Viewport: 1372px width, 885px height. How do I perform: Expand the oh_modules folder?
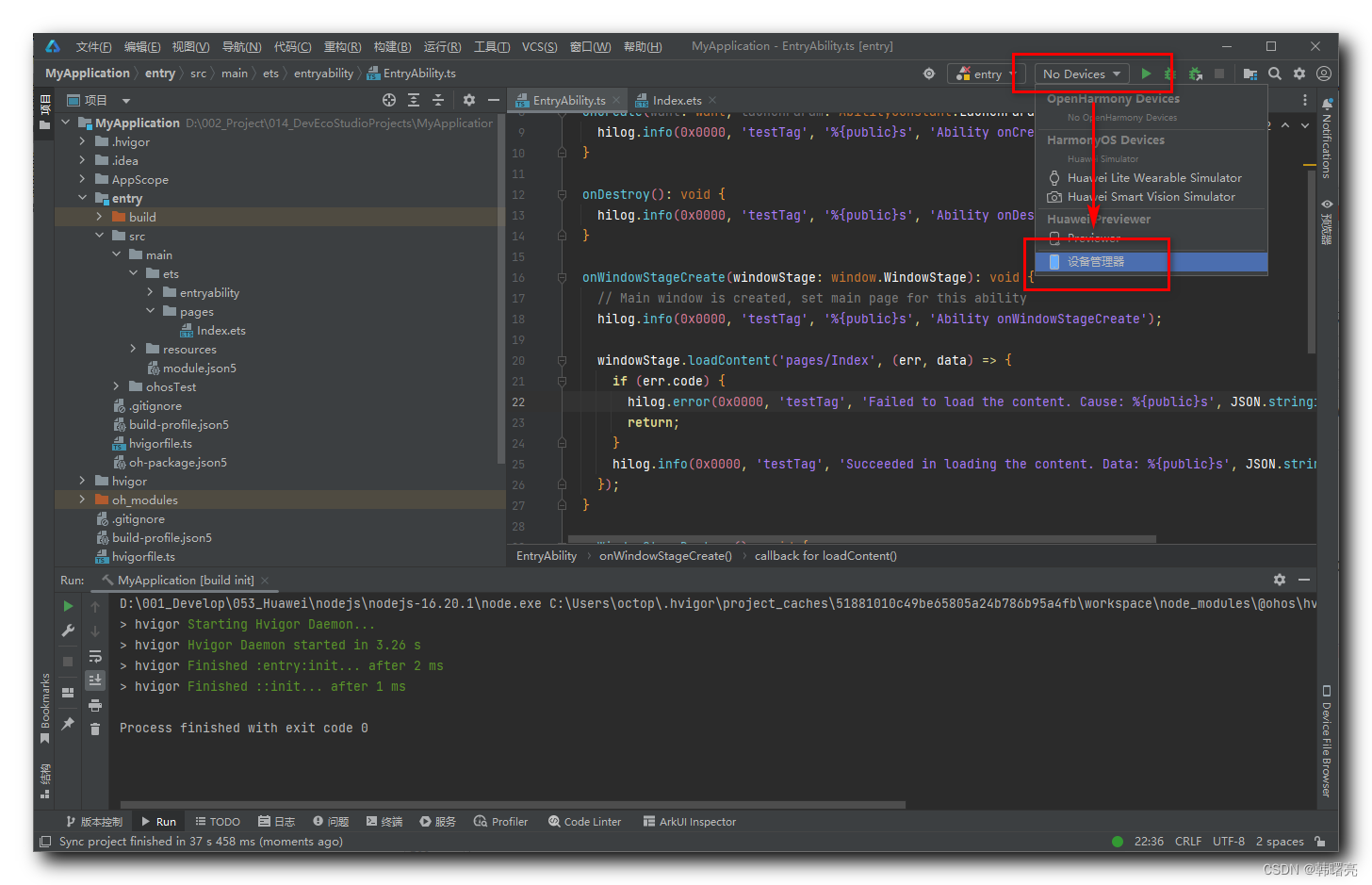tap(83, 500)
